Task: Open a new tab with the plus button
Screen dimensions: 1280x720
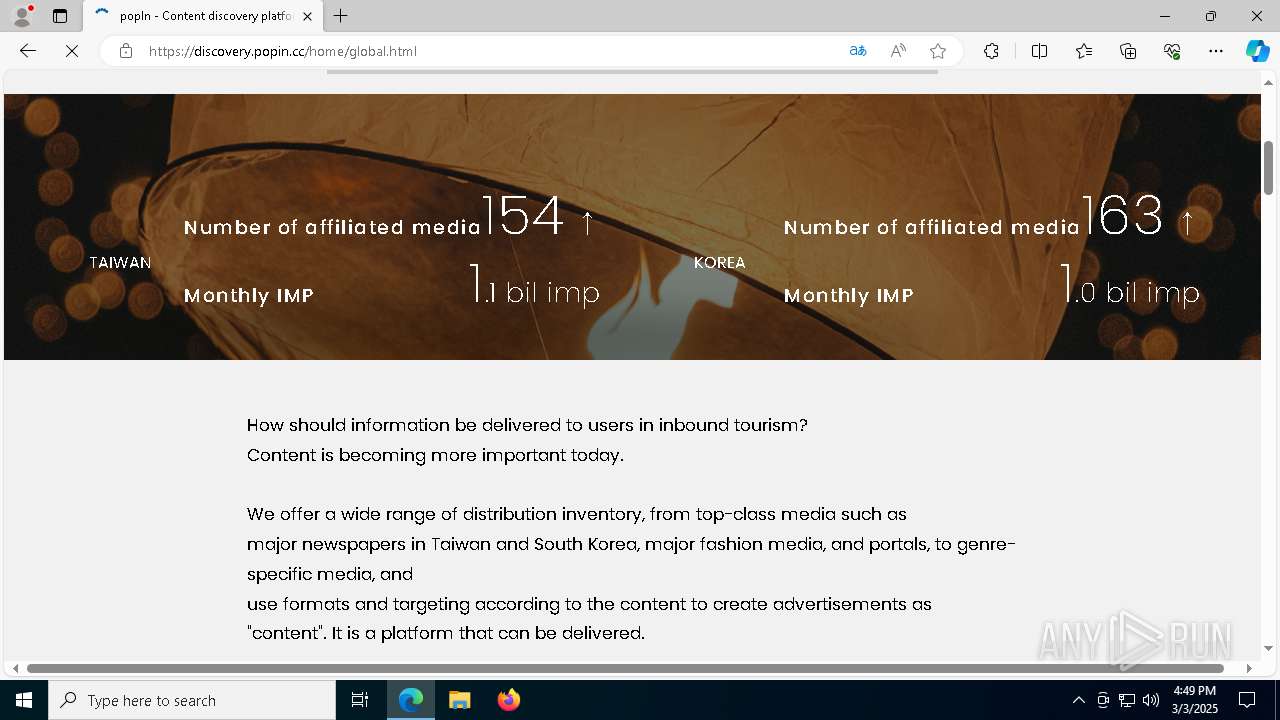Action: (x=341, y=16)
